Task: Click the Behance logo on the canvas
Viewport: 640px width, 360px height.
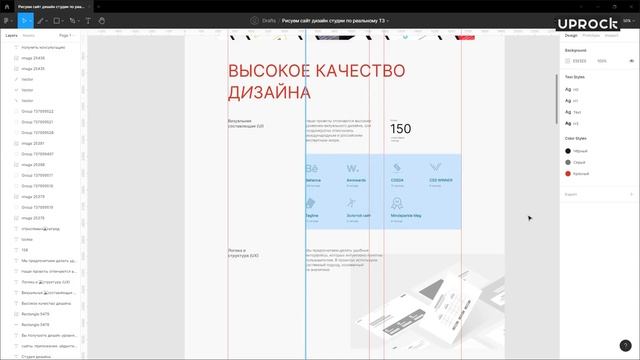Action: tap(312, 168)
